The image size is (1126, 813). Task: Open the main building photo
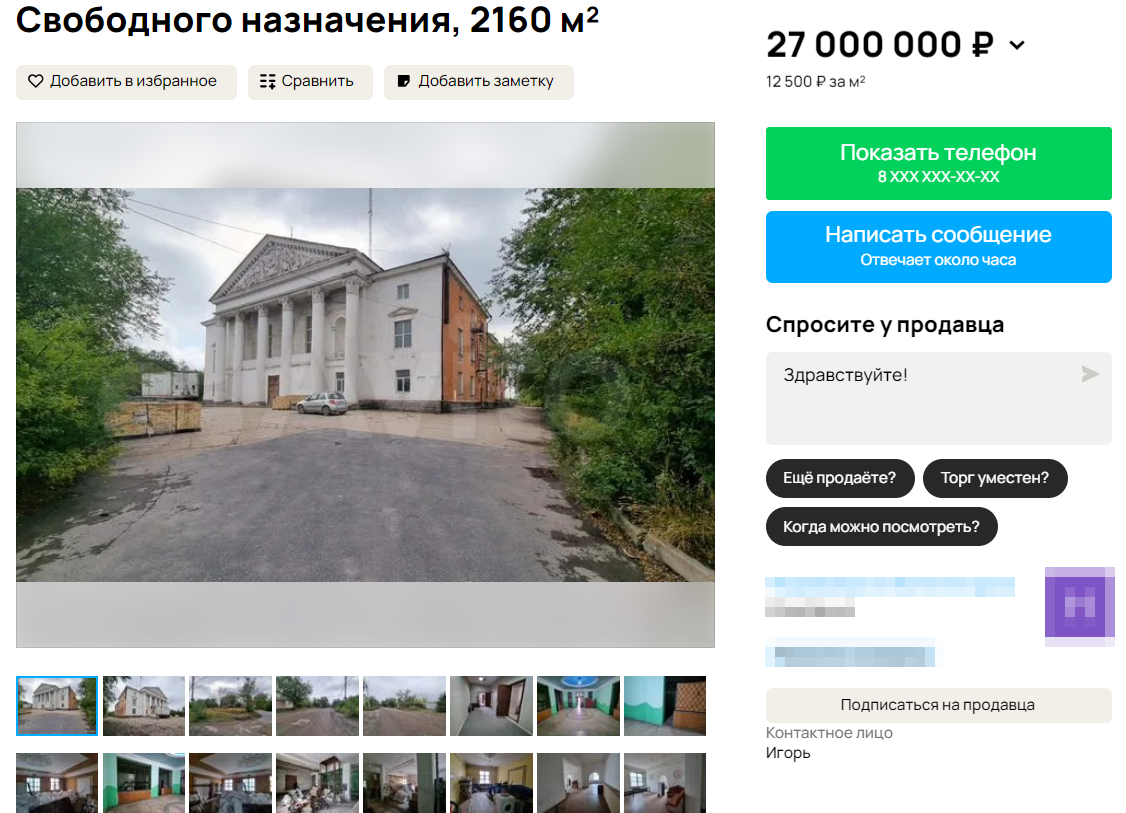[x=366, y=385]
